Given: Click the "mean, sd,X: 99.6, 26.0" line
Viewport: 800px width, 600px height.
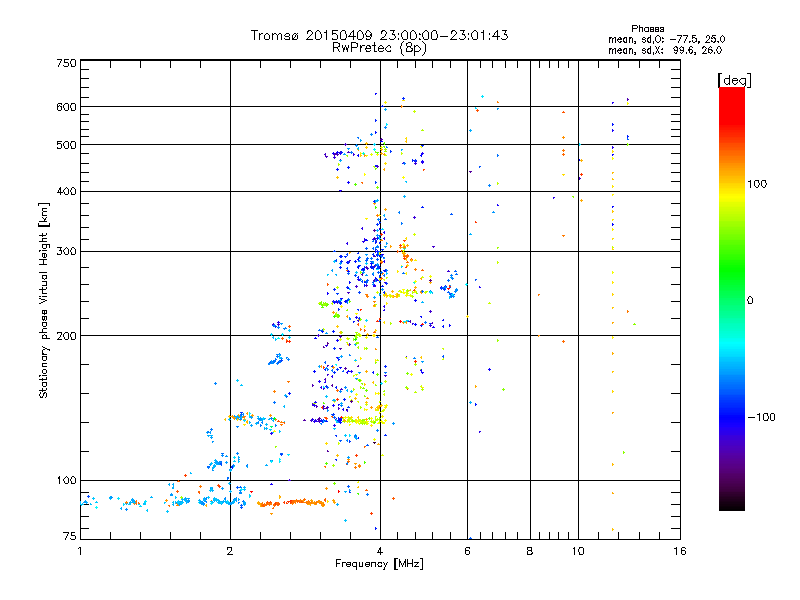Looking at the screenshot, I should coord(665,50).
